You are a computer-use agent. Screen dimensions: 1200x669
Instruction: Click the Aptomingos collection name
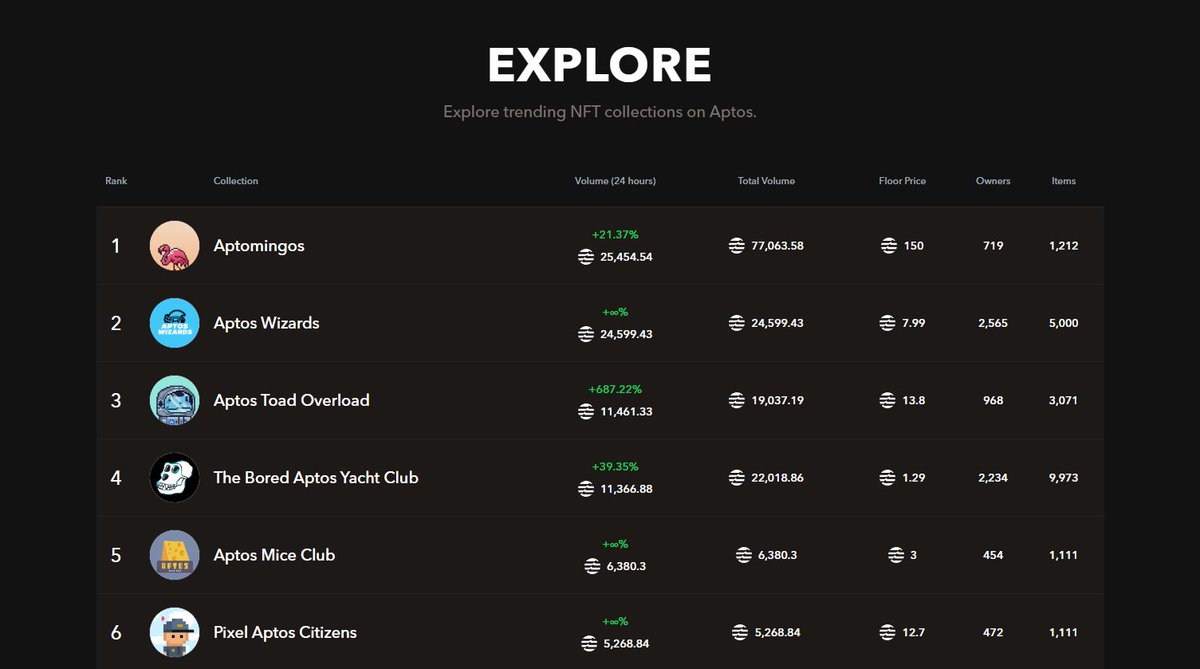click(x=259, y=245)
